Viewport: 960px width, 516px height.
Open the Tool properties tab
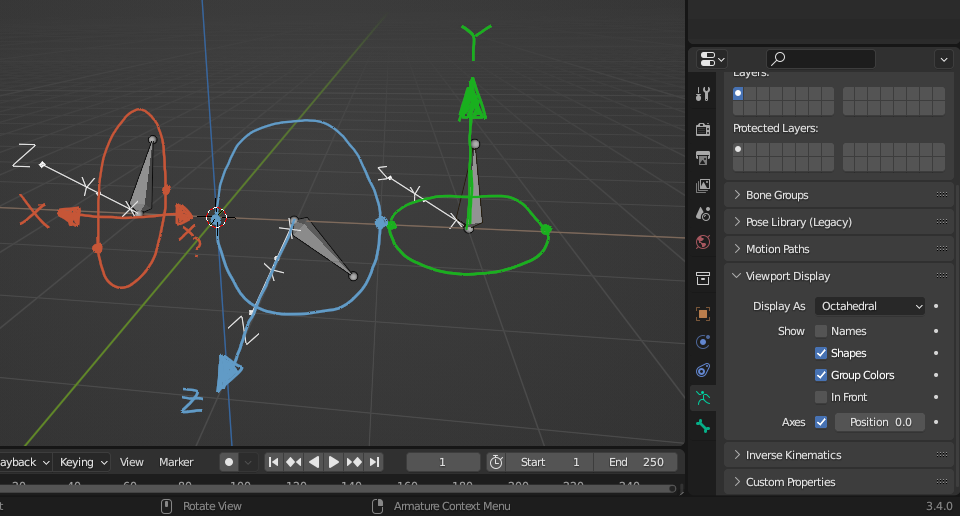pyautogui.click(x=703, y=94)
